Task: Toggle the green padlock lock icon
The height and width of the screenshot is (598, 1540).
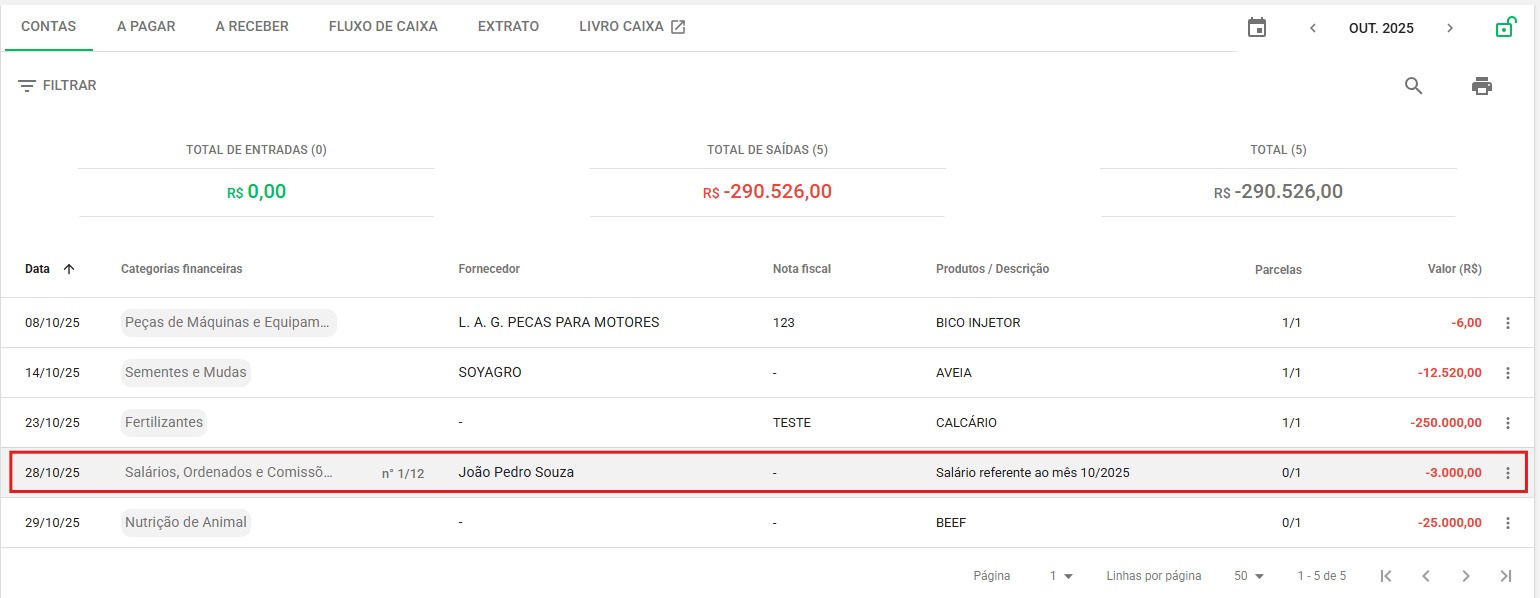Action: click(x=1504, y=28)
